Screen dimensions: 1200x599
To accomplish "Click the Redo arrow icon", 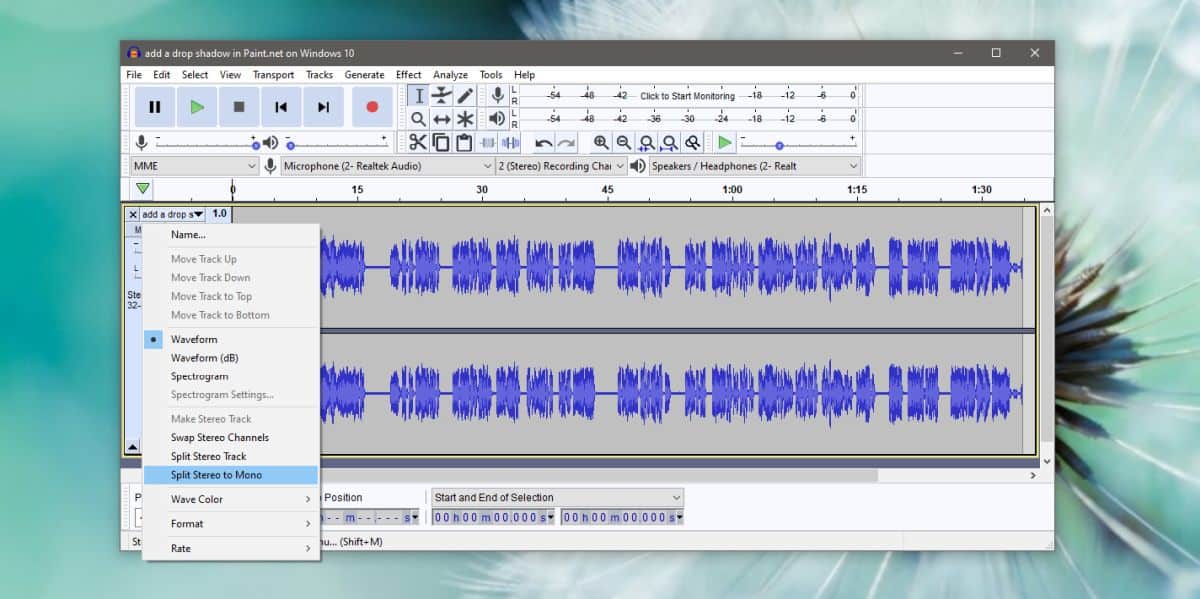I will 566,143.
